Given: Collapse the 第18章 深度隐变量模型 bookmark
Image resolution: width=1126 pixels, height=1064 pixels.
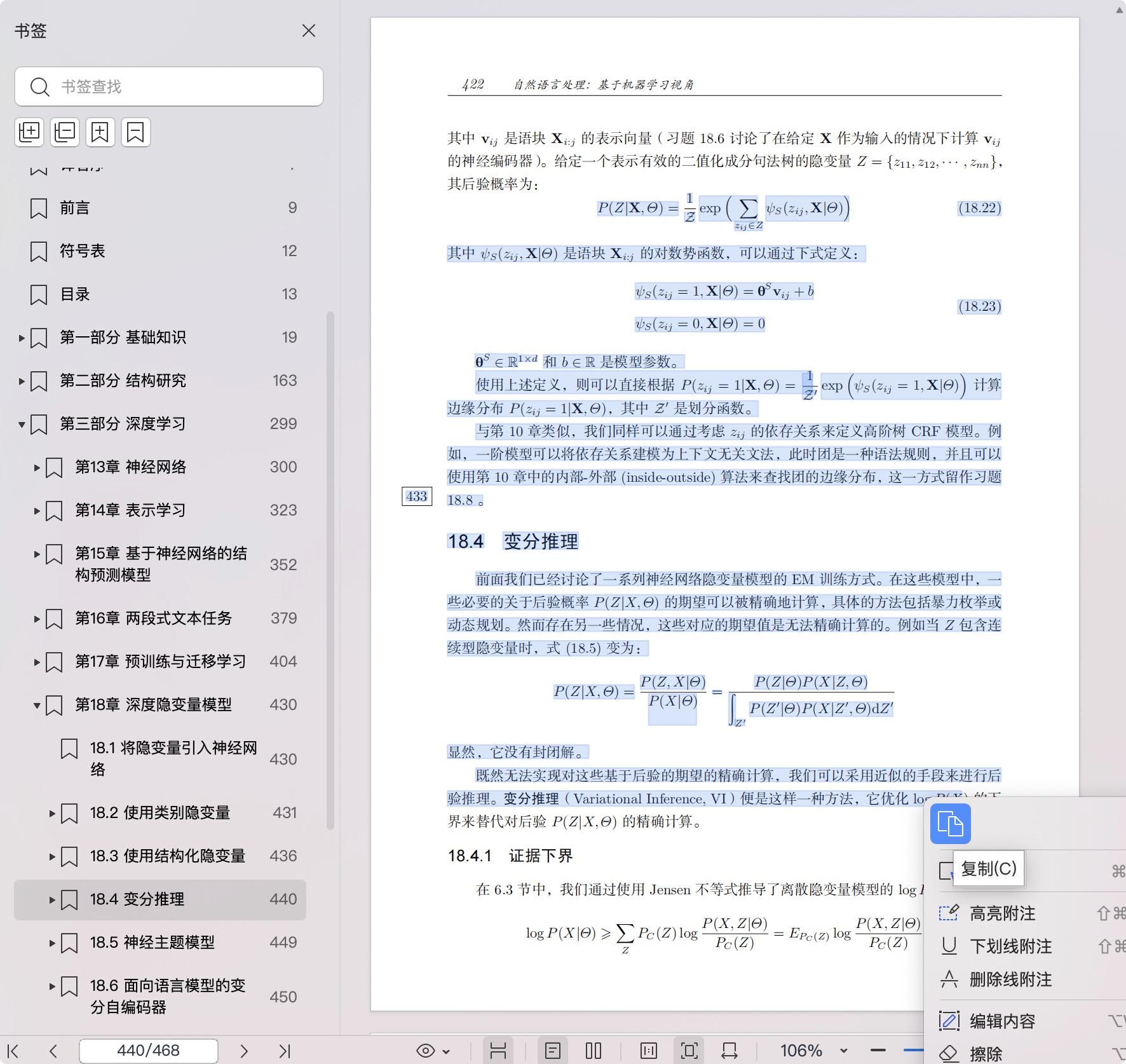Looking at the screenshot, I should (37, 706).
